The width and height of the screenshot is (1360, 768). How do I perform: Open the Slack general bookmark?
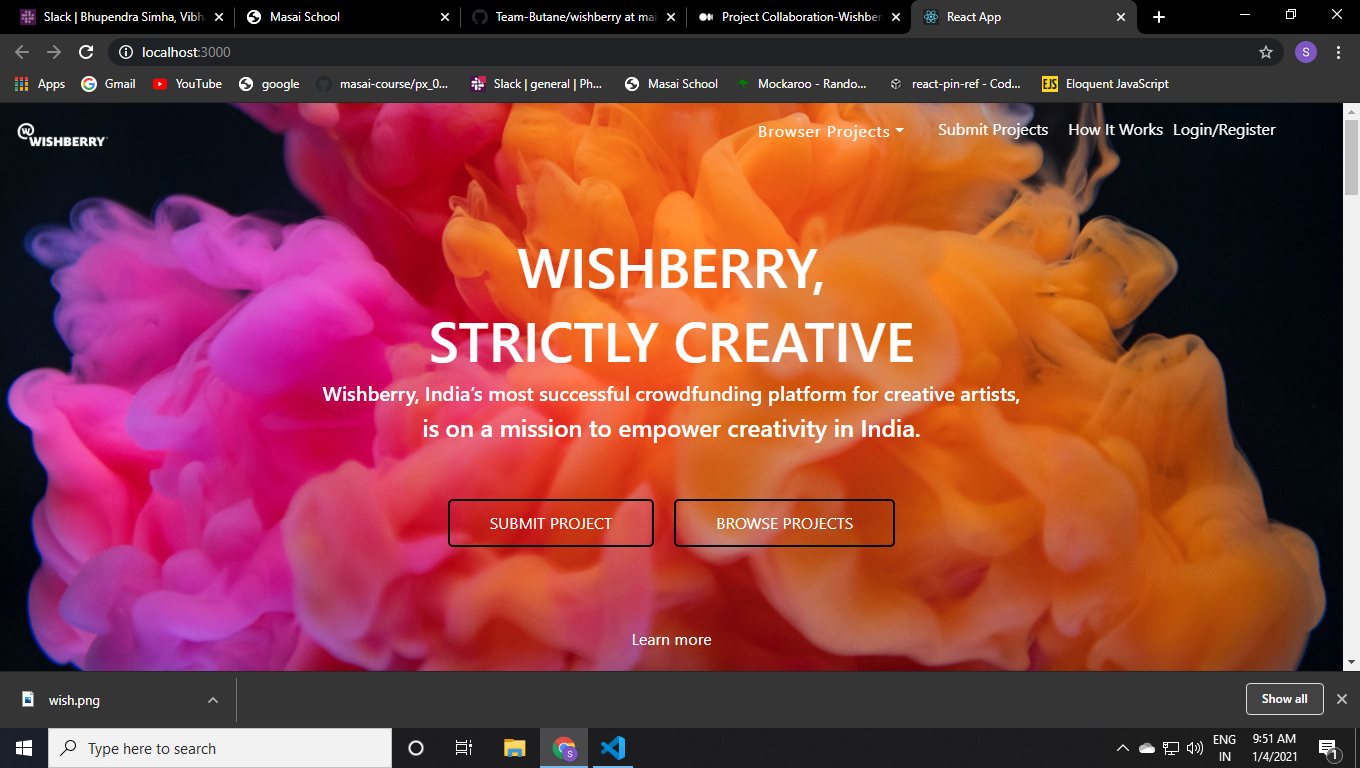click(536, 84)
